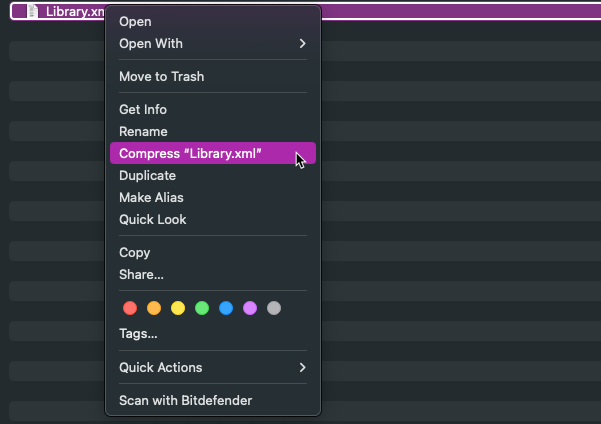Apply the green tag color
Image resolution: width=601 pixels, height=424 pixels.
(x=202, y=308)
